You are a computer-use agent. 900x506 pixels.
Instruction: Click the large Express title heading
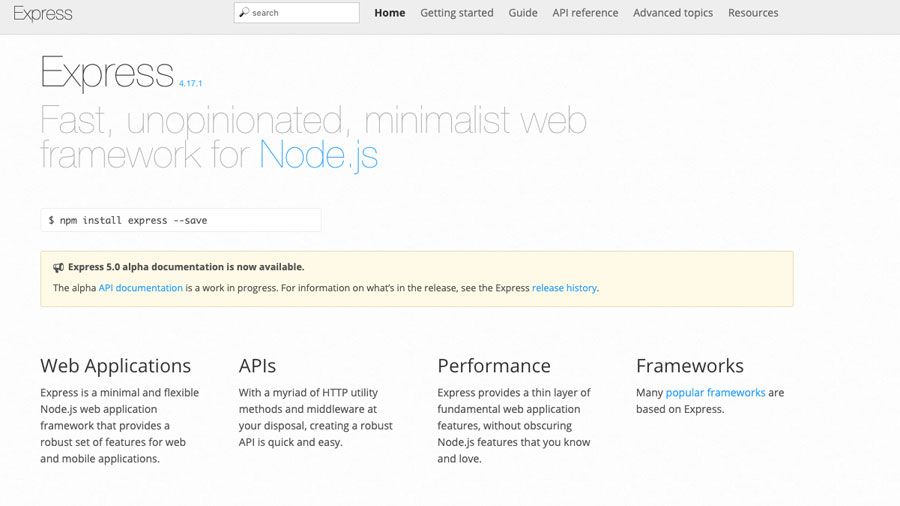click(x=107, y=73)
